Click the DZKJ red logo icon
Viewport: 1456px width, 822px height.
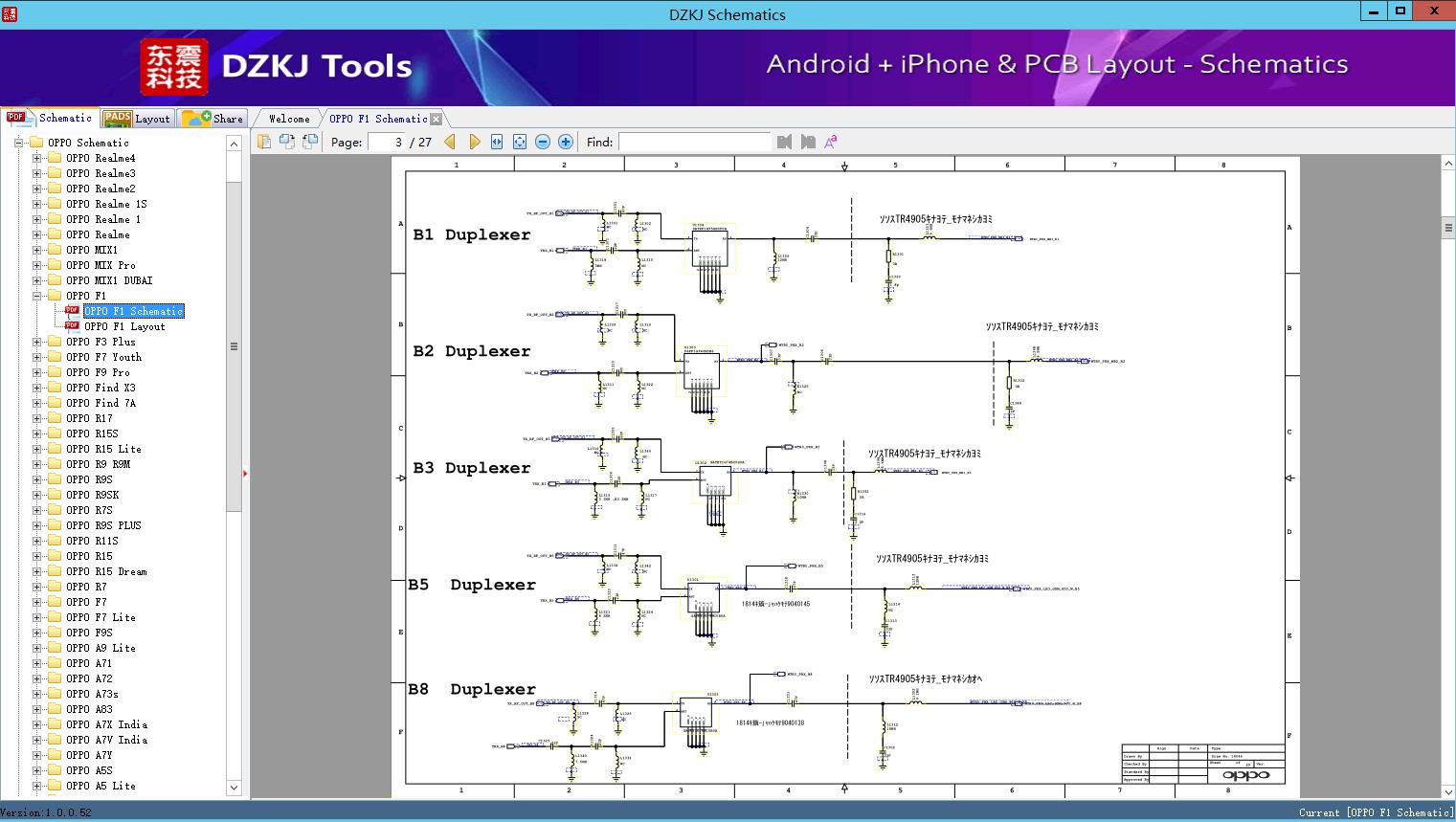[x=173, y=67]
